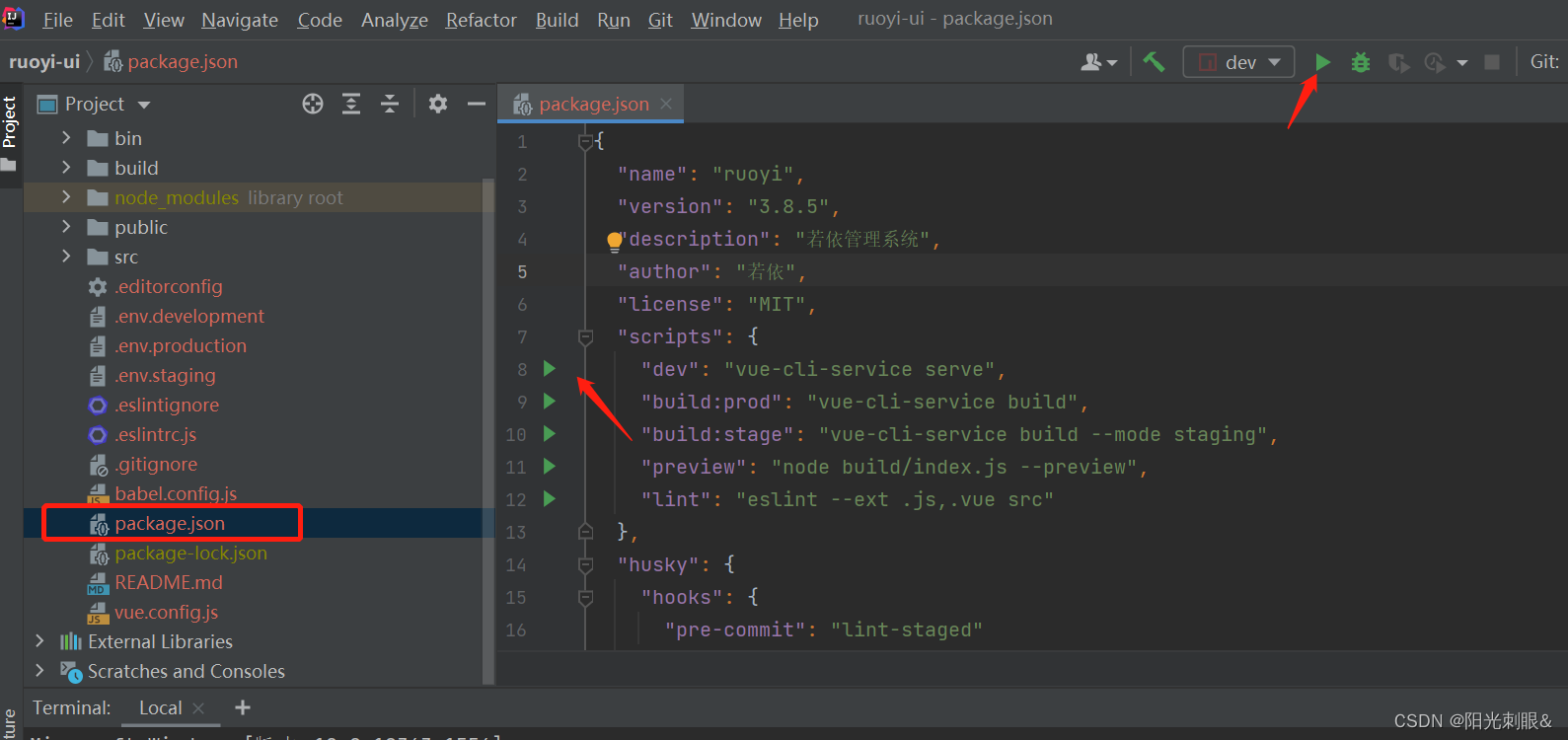Click Run with Coverage icon

[1398, 62]
